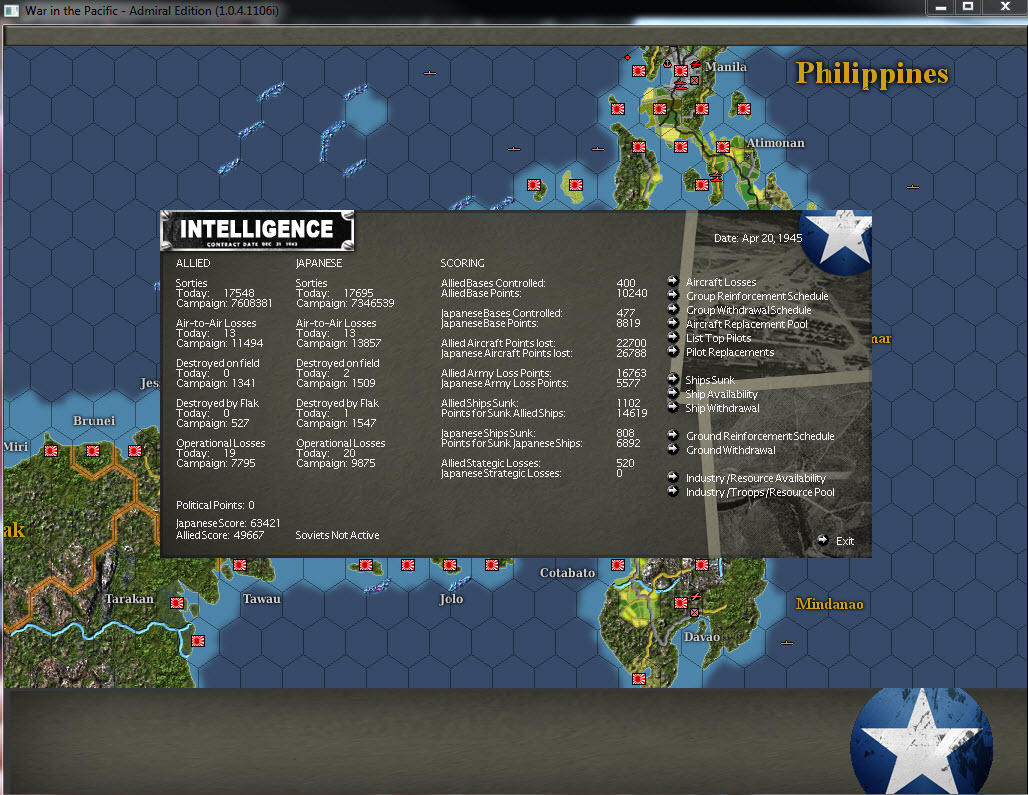Open Industry/Troops/Resource Pool
Image resolution: width=1028 pixels, height=795 pixels.
tap(760, 492)
